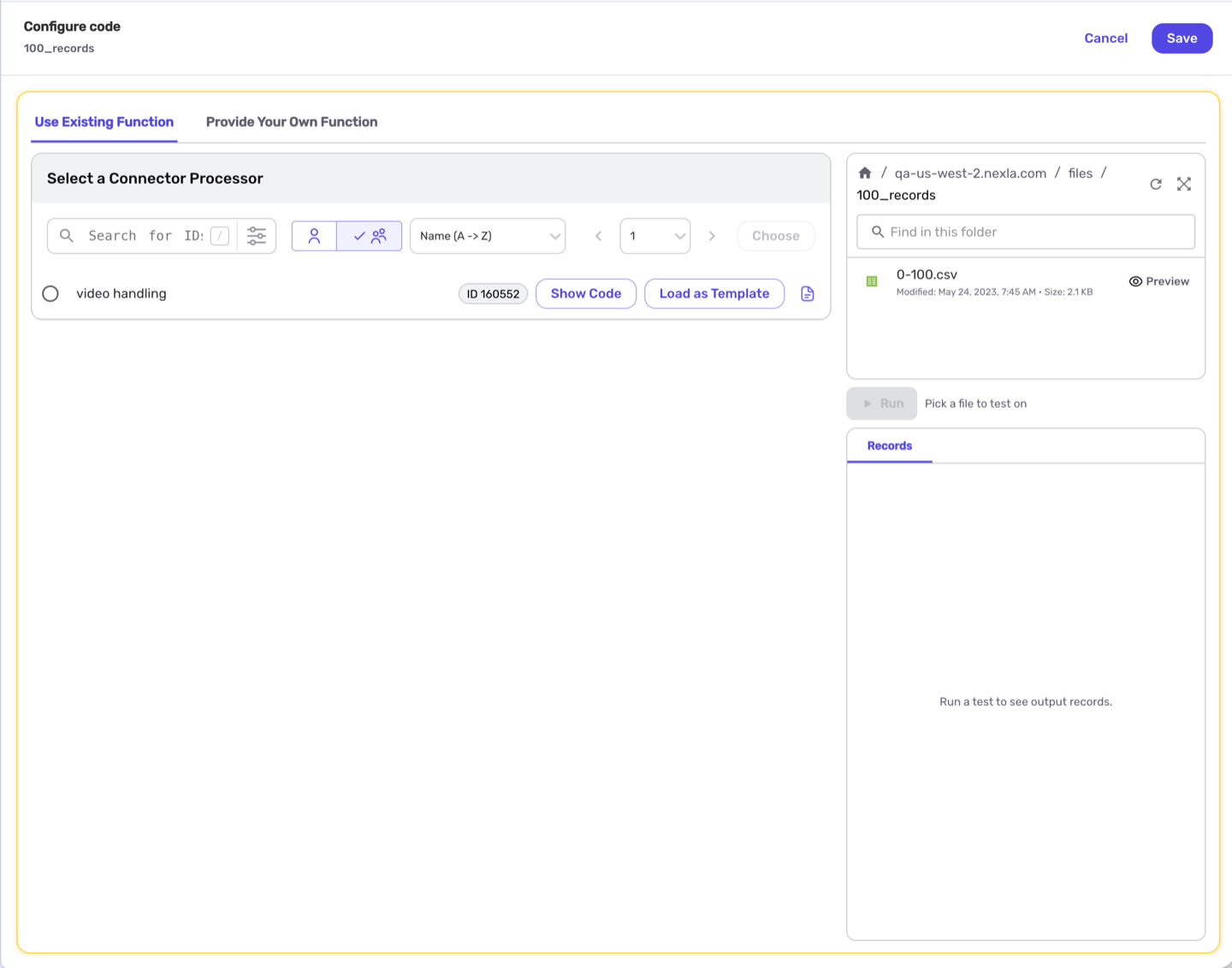Cancel the code configuration
The image size is (1232, 968).
[x=1106, y=38]
